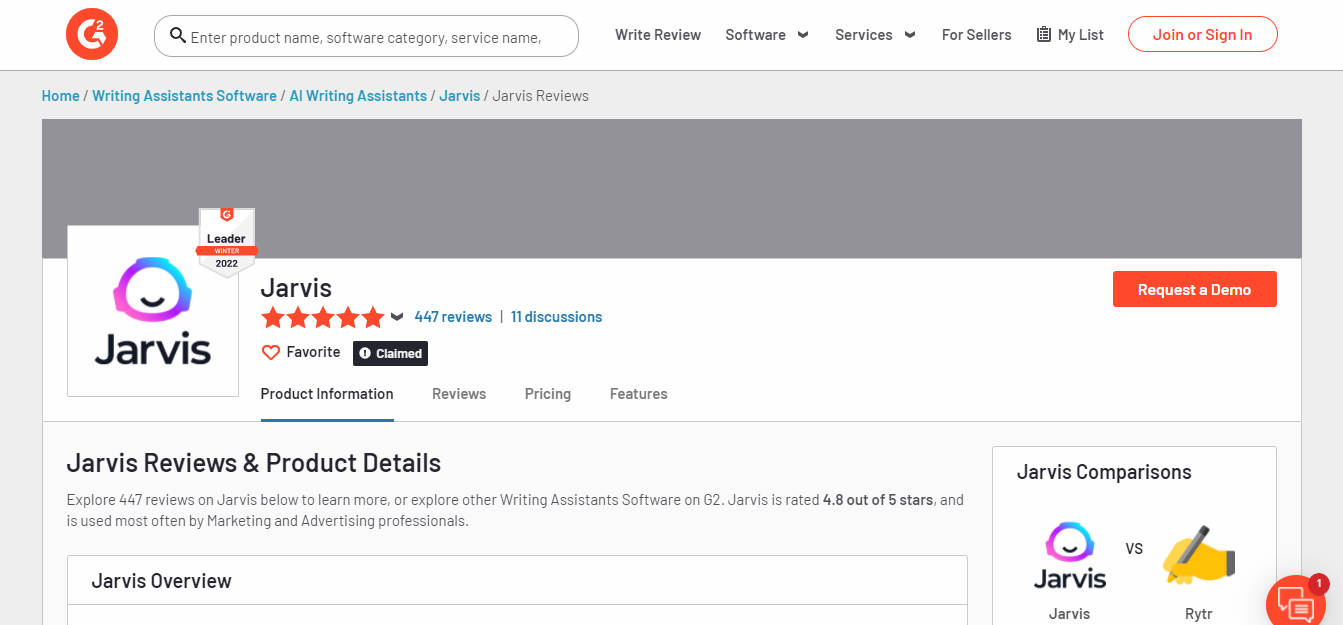Click the five-star rating
Screen dimensions: 1343x625
click(x=322, y=318)
